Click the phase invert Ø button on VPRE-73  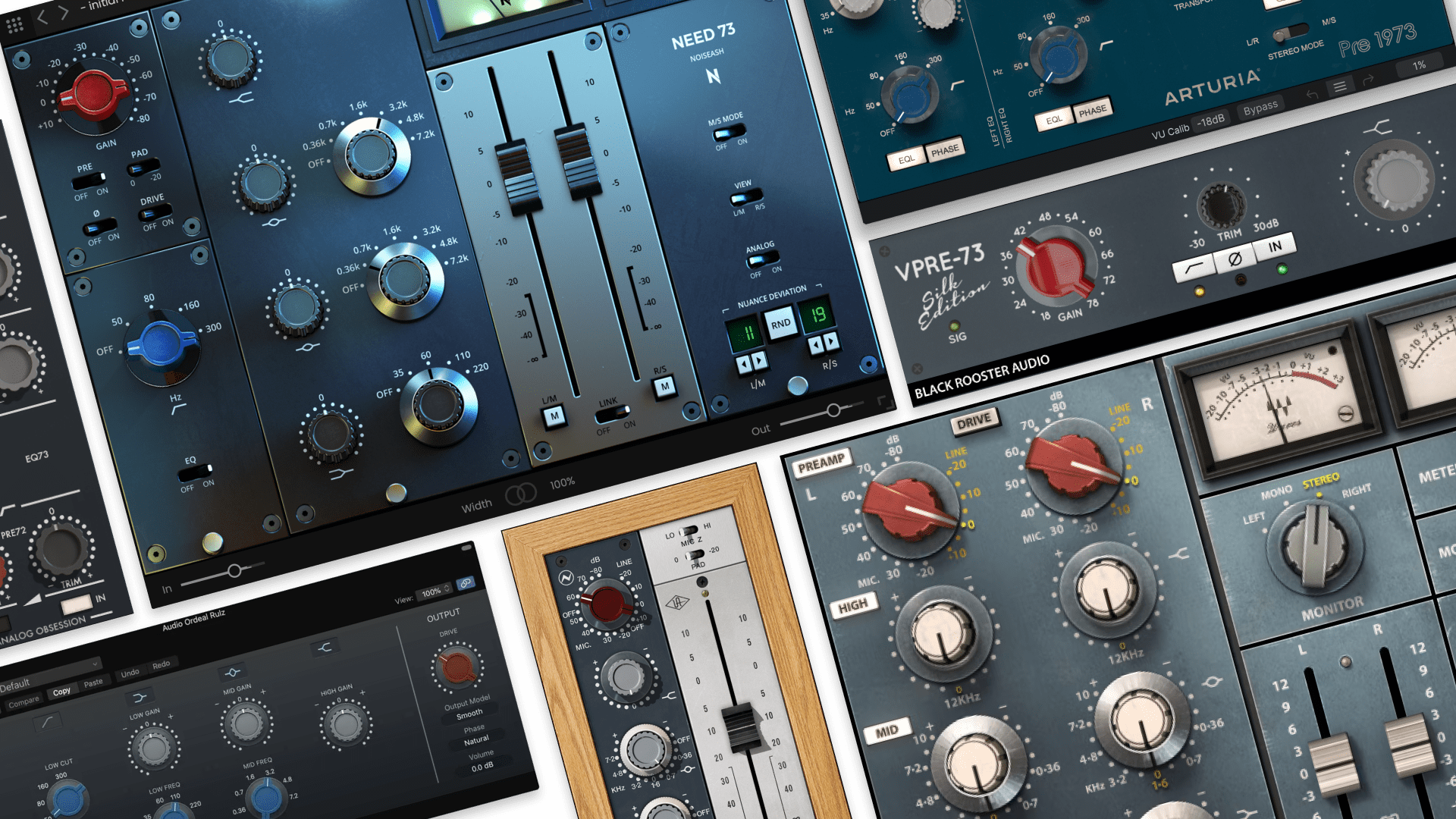click(1235, 259)
